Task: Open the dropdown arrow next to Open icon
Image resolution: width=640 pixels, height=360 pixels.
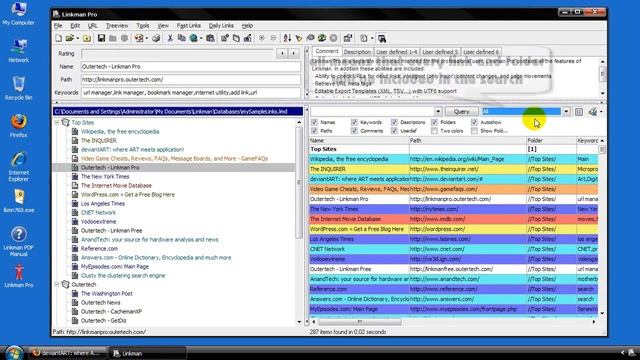Action: [77, 38]
